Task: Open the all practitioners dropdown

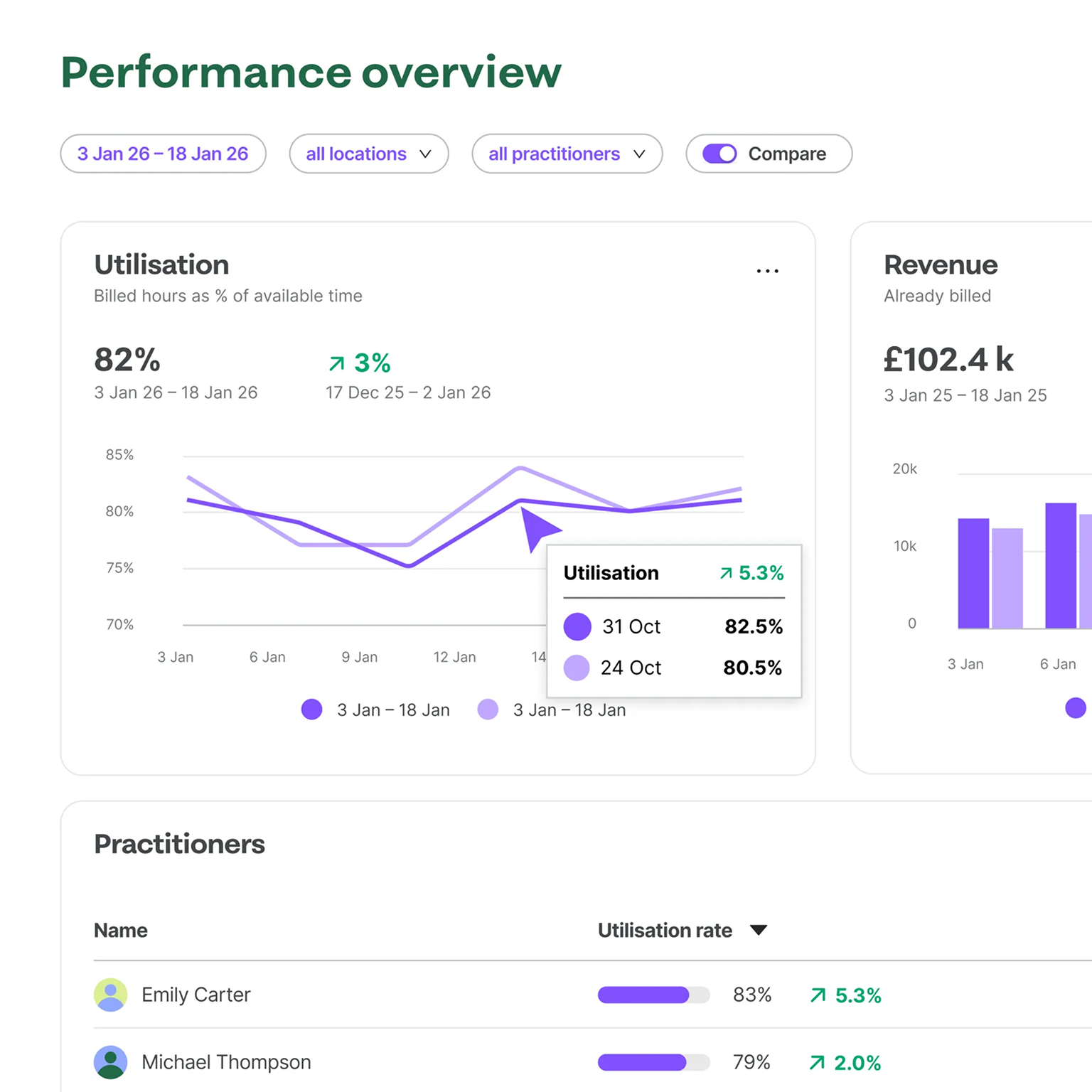Action: click(567, 154)
